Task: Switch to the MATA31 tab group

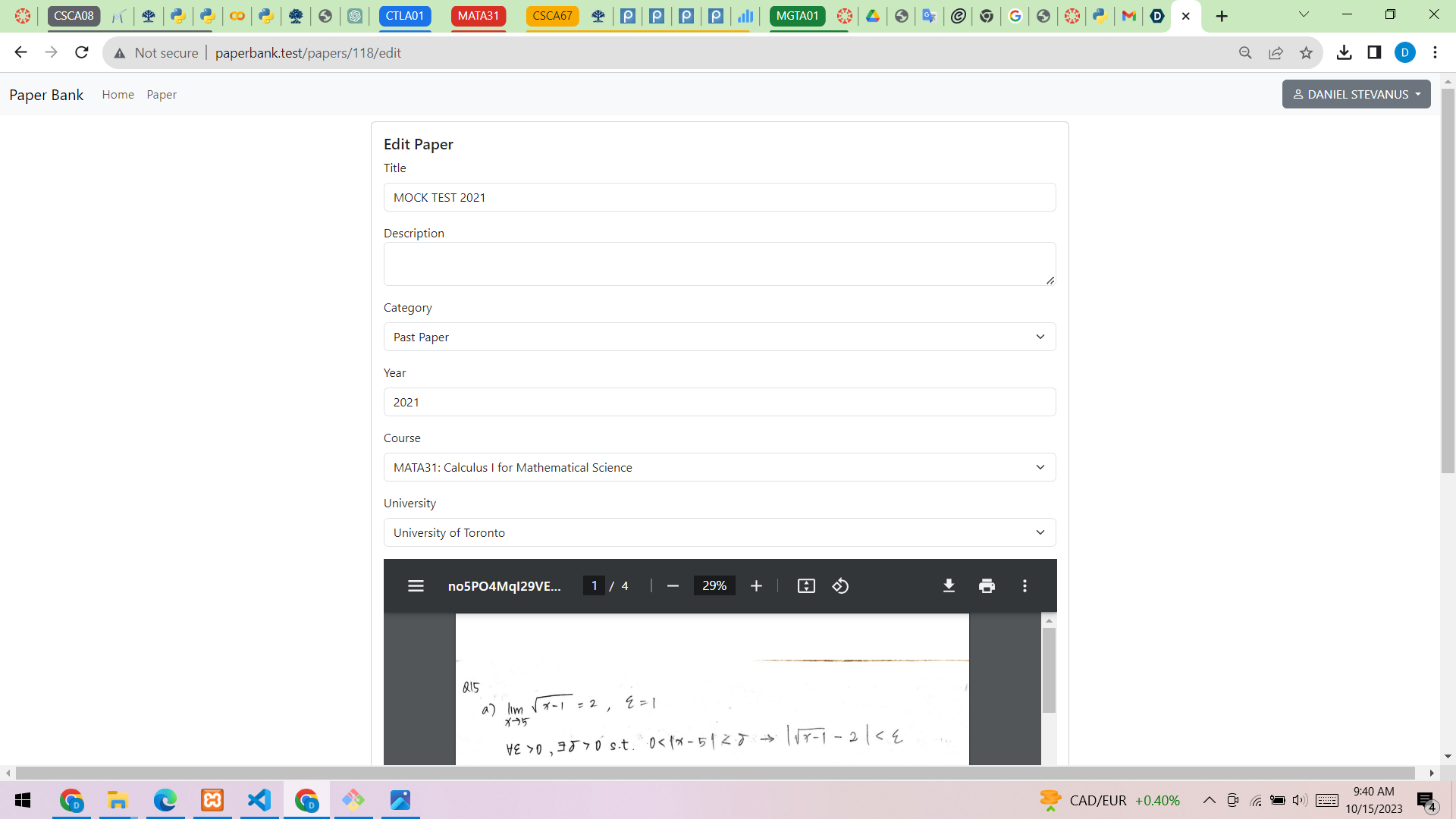Action: 478,16
